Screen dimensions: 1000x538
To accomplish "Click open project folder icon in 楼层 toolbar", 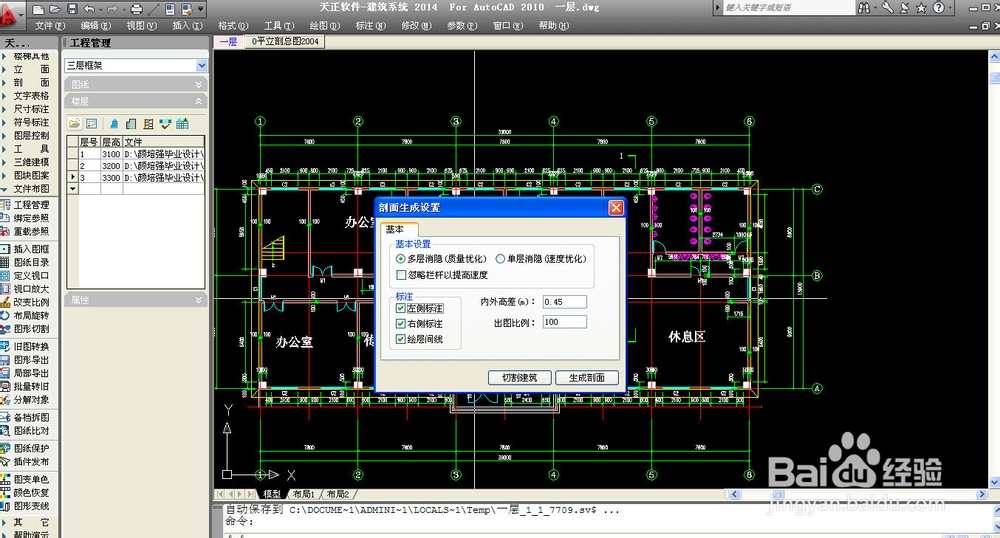I will coord(75,124).
